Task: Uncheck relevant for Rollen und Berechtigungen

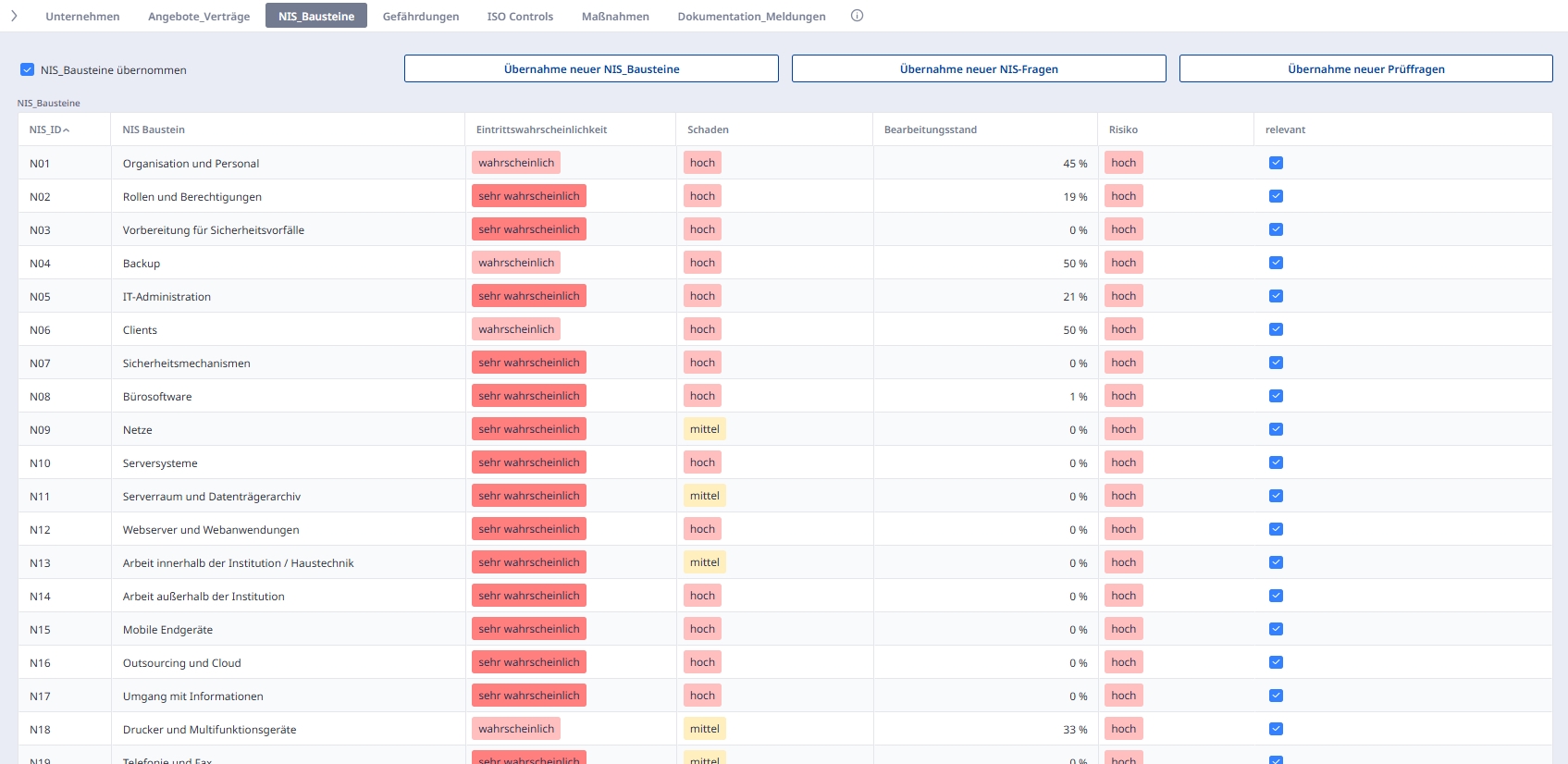Action: 1276,196
